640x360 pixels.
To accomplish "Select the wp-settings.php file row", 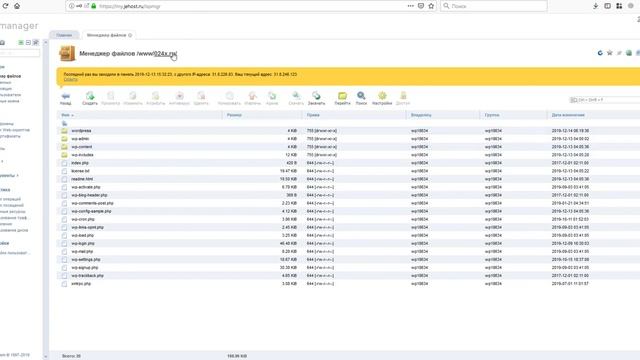I will [349, 260].
